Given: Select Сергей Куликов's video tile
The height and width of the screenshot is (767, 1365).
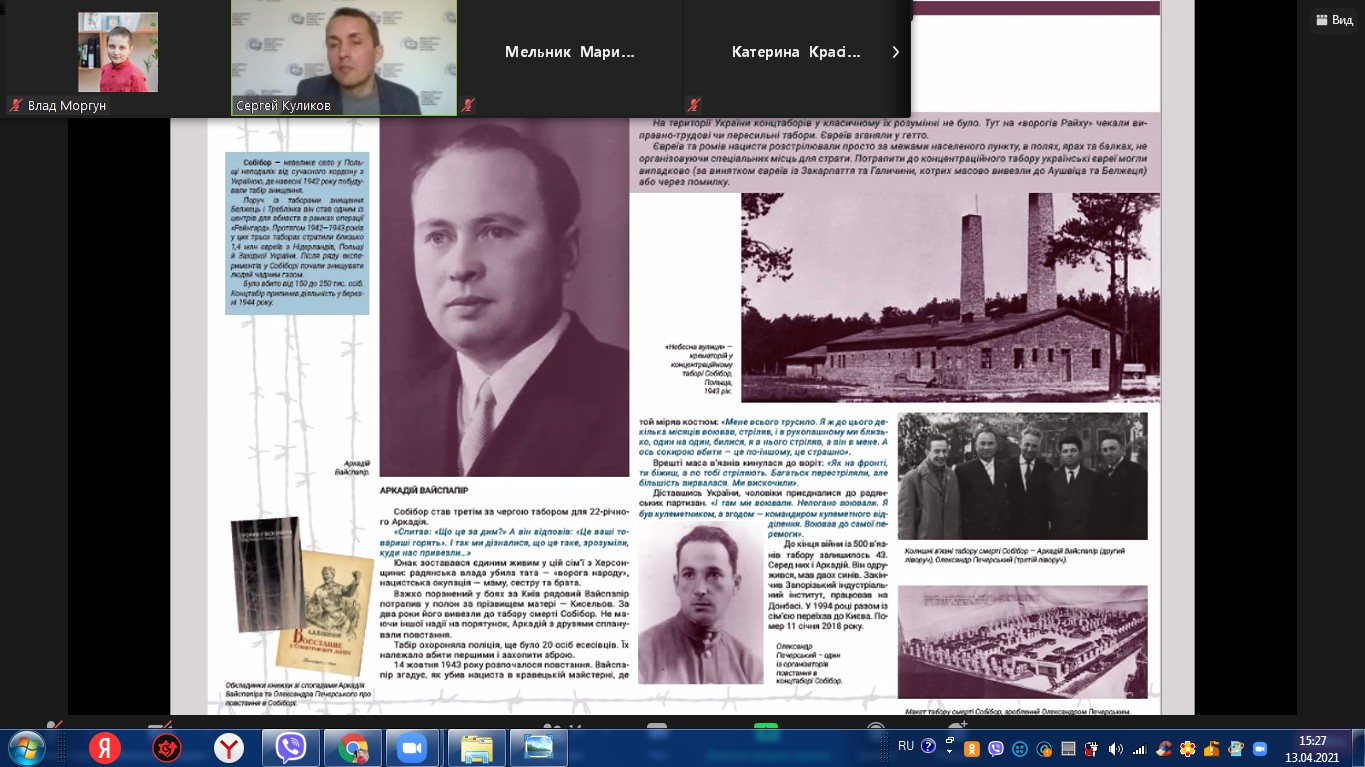Looking at the screenshot, I should point(344,57).
